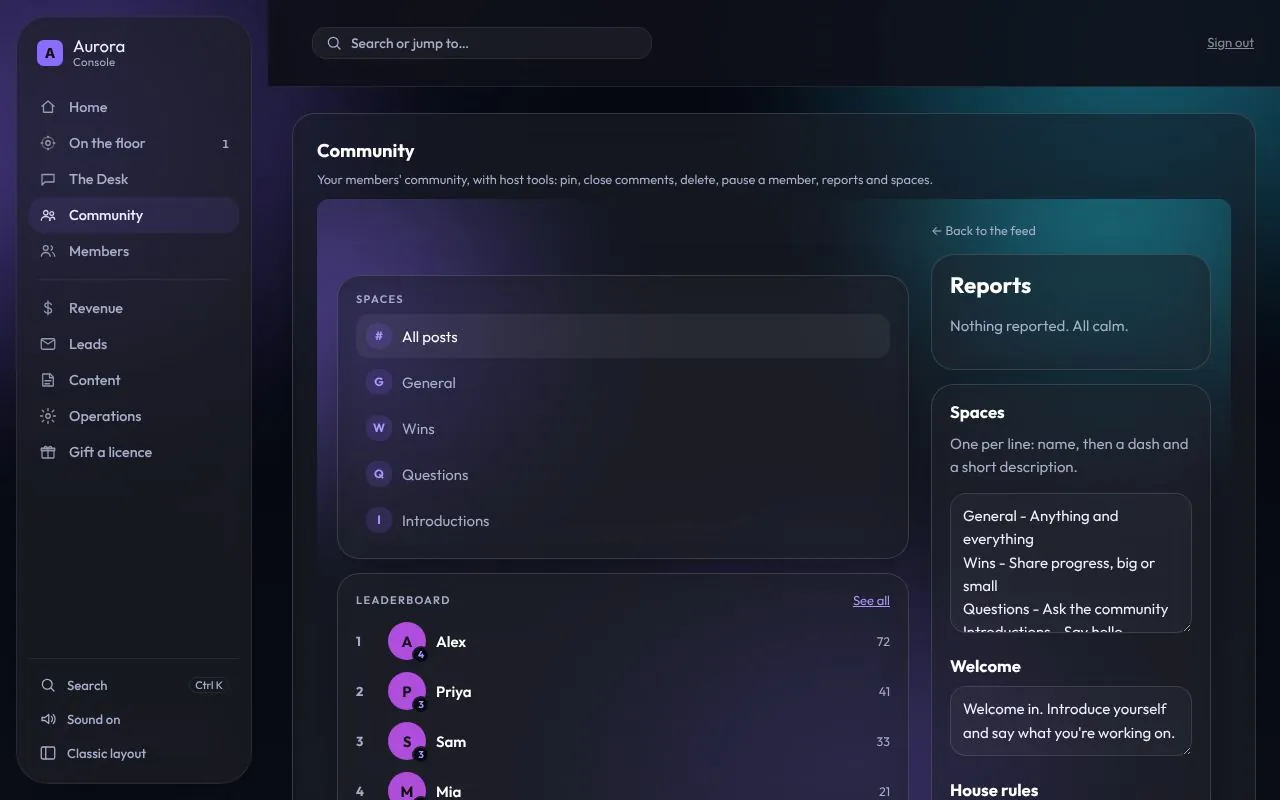The width and height of the screenshot is (1280, 800).
Task: Toggle the Sound on setting
Action: [134, 720]
